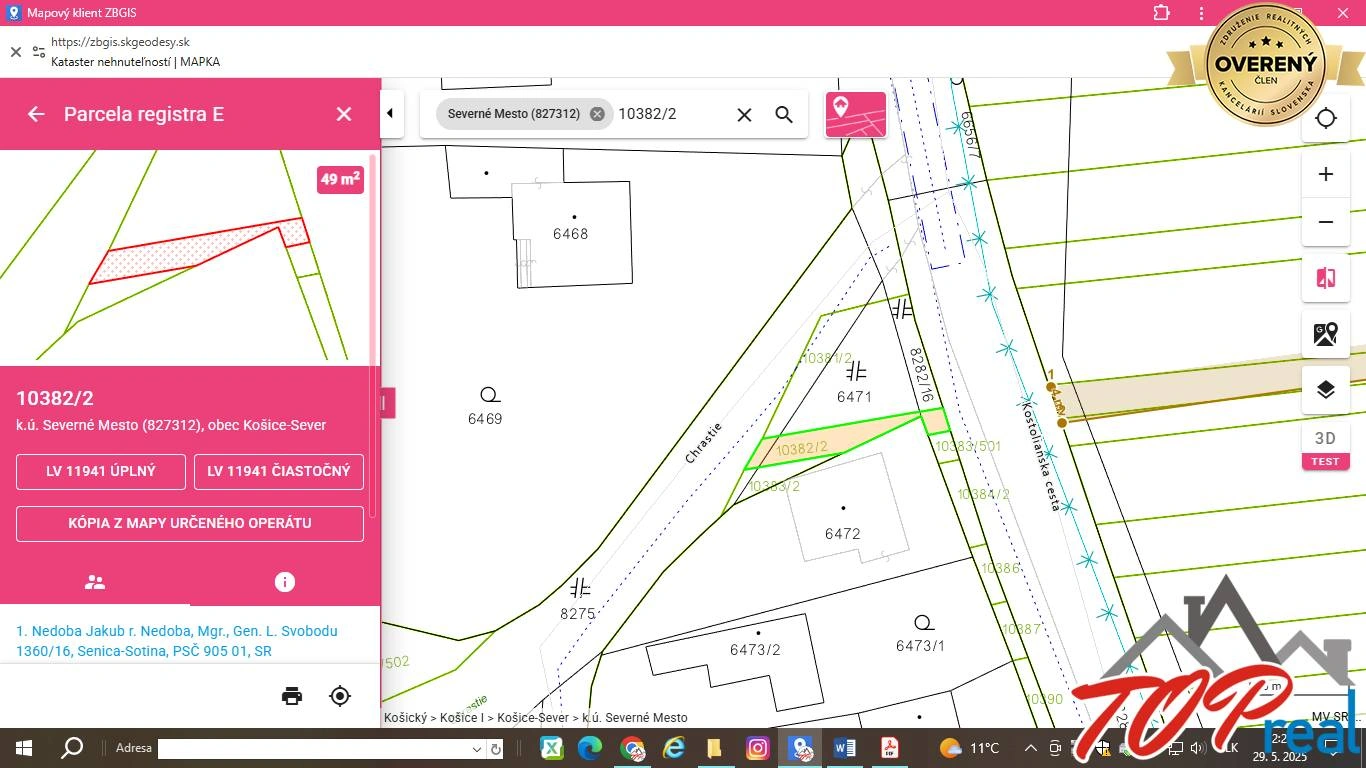Open the Adresa taskbar dropdown
The height and width of the screenshot is (768, 1366).
(x=477, y=747)
